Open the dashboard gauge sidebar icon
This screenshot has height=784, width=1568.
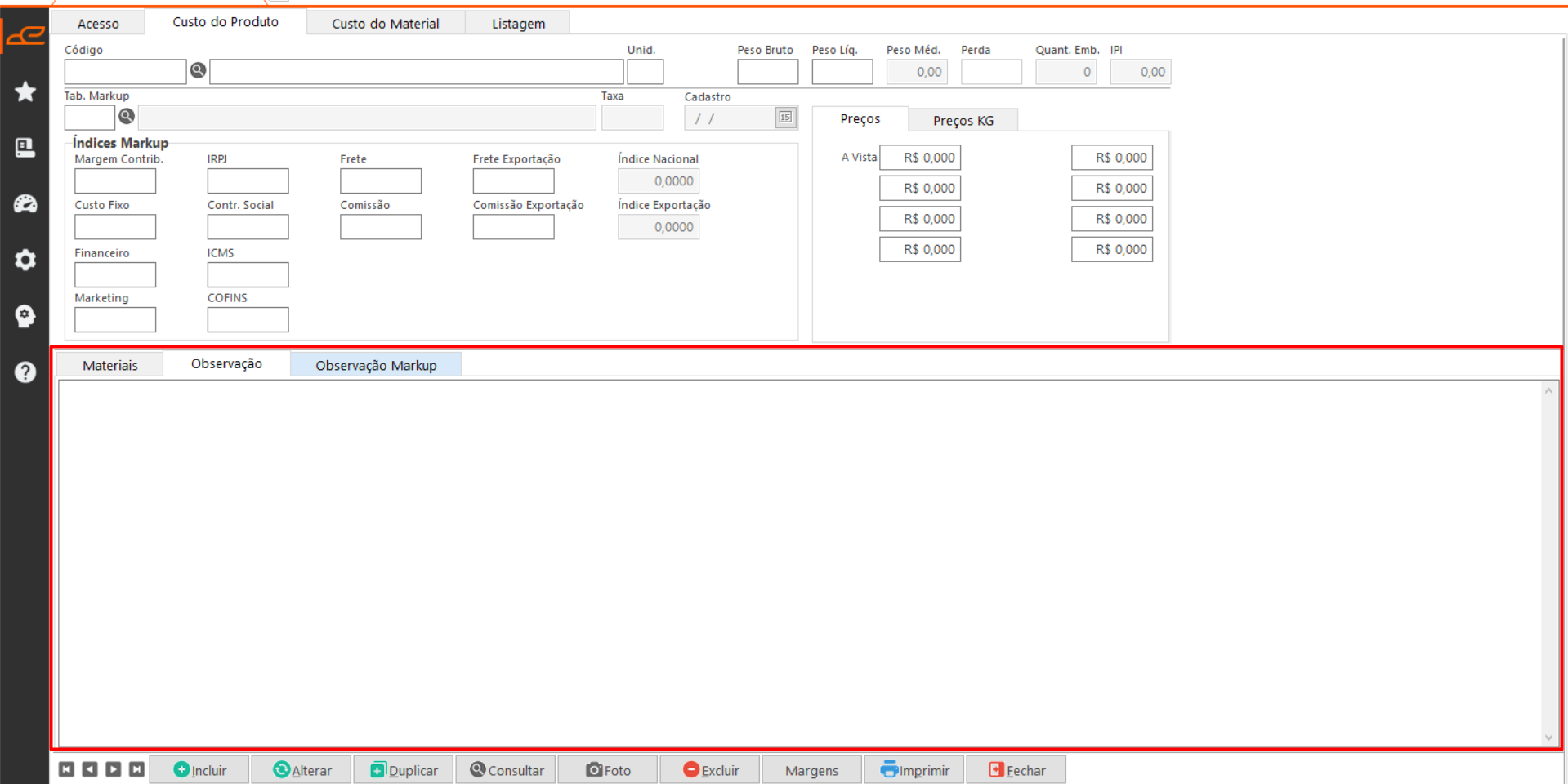pyautogui.click(x=25, y=203)
